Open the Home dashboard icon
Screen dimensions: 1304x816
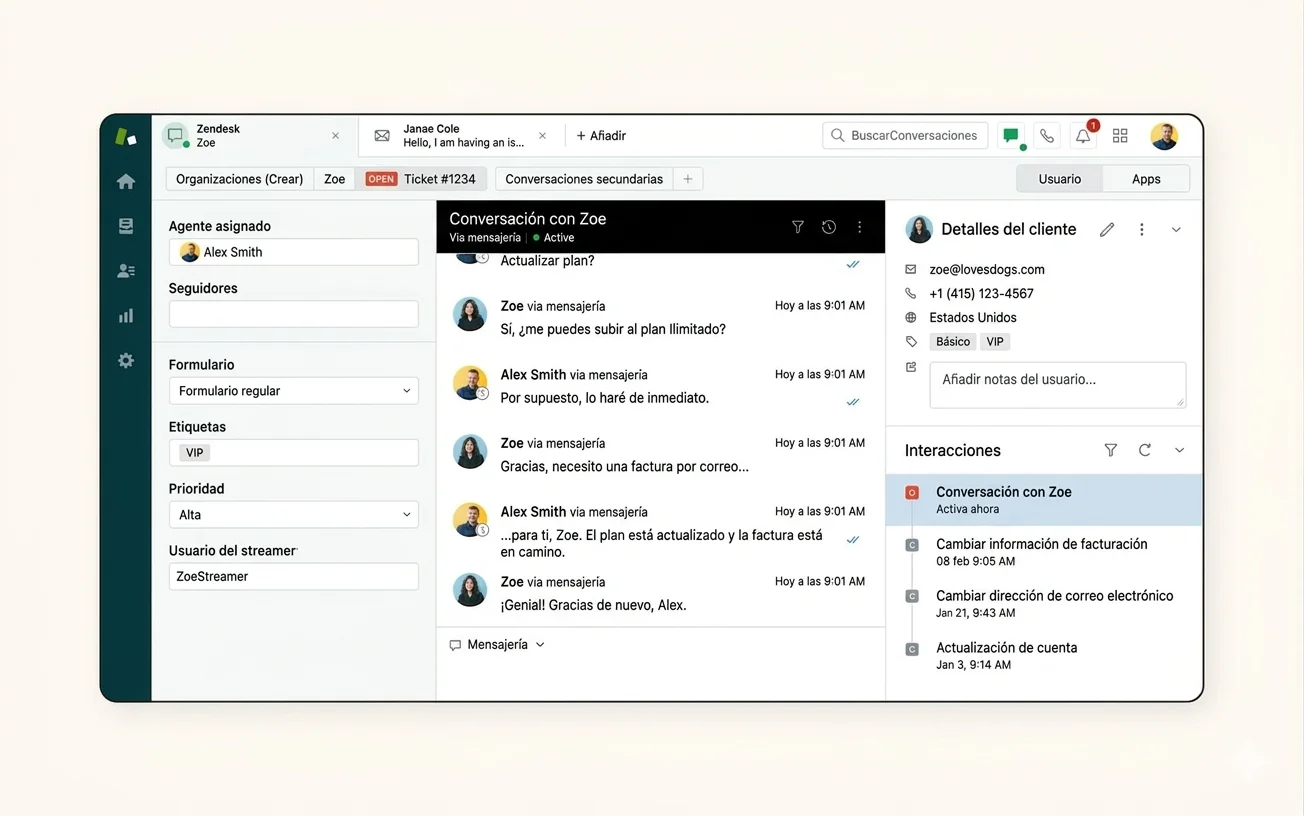(125, 180)
